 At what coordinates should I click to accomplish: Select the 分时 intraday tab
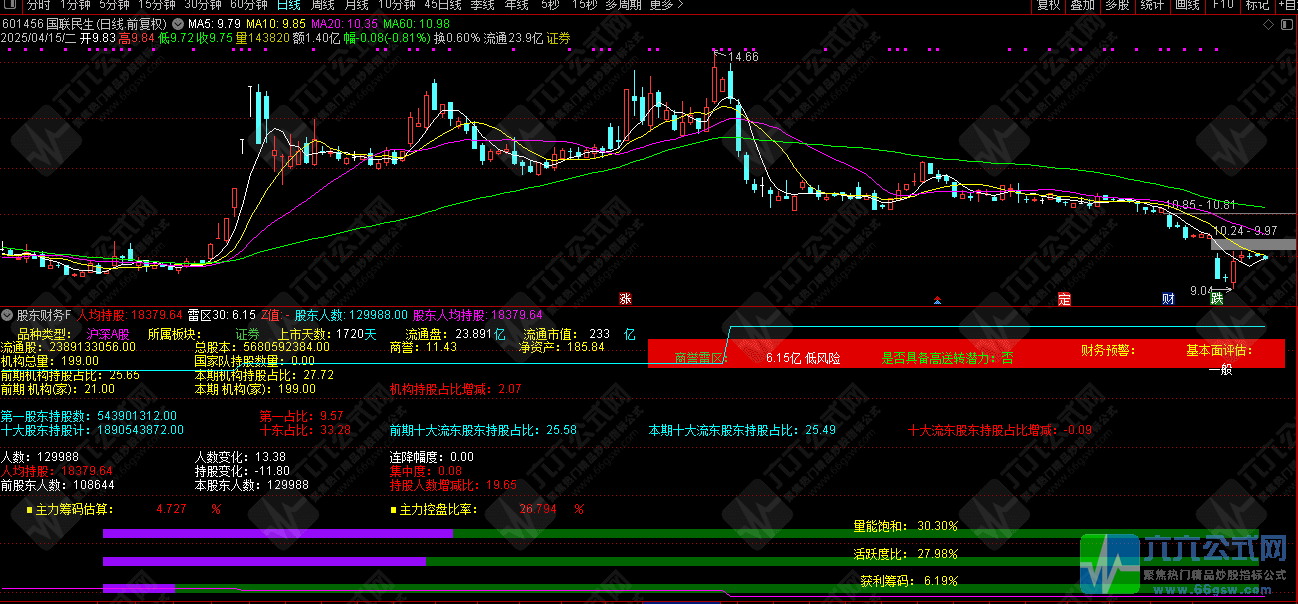point(38,5)
